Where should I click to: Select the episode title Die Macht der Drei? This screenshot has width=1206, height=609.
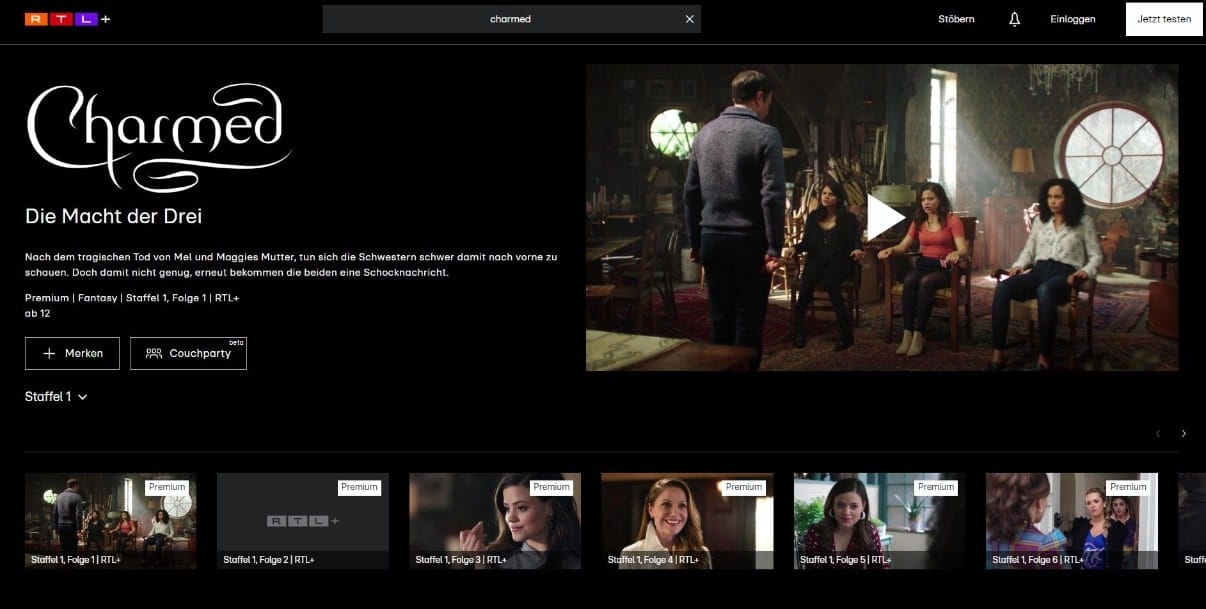tap(114, 216)
